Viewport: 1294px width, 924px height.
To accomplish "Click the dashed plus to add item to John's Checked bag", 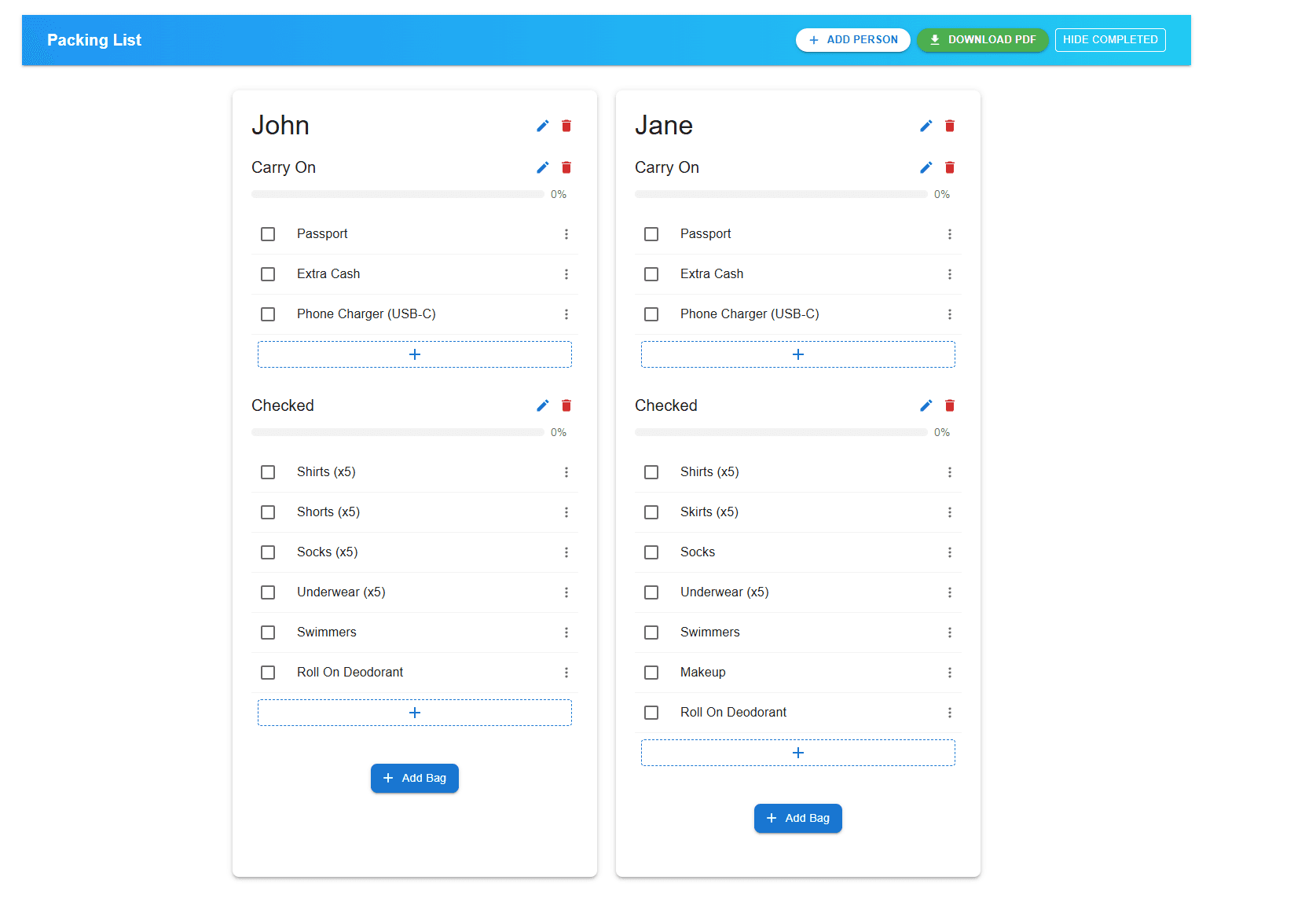I will click(414, 713).
